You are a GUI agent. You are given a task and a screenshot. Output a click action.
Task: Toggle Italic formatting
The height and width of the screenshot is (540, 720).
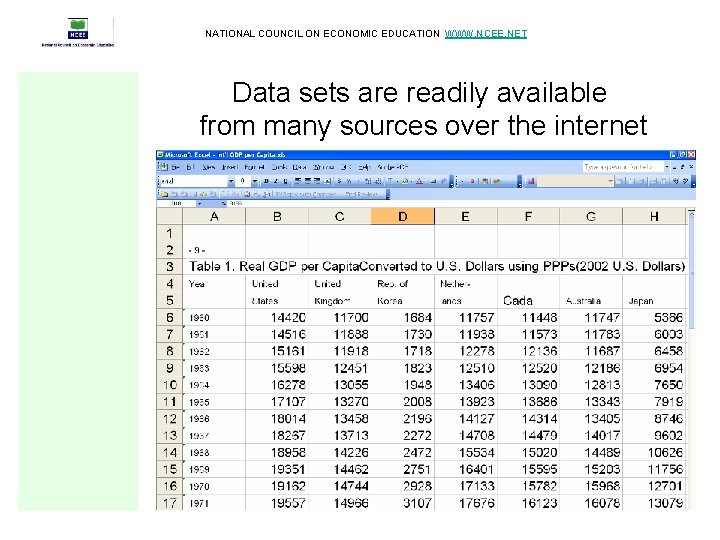(x=276, y=181)
